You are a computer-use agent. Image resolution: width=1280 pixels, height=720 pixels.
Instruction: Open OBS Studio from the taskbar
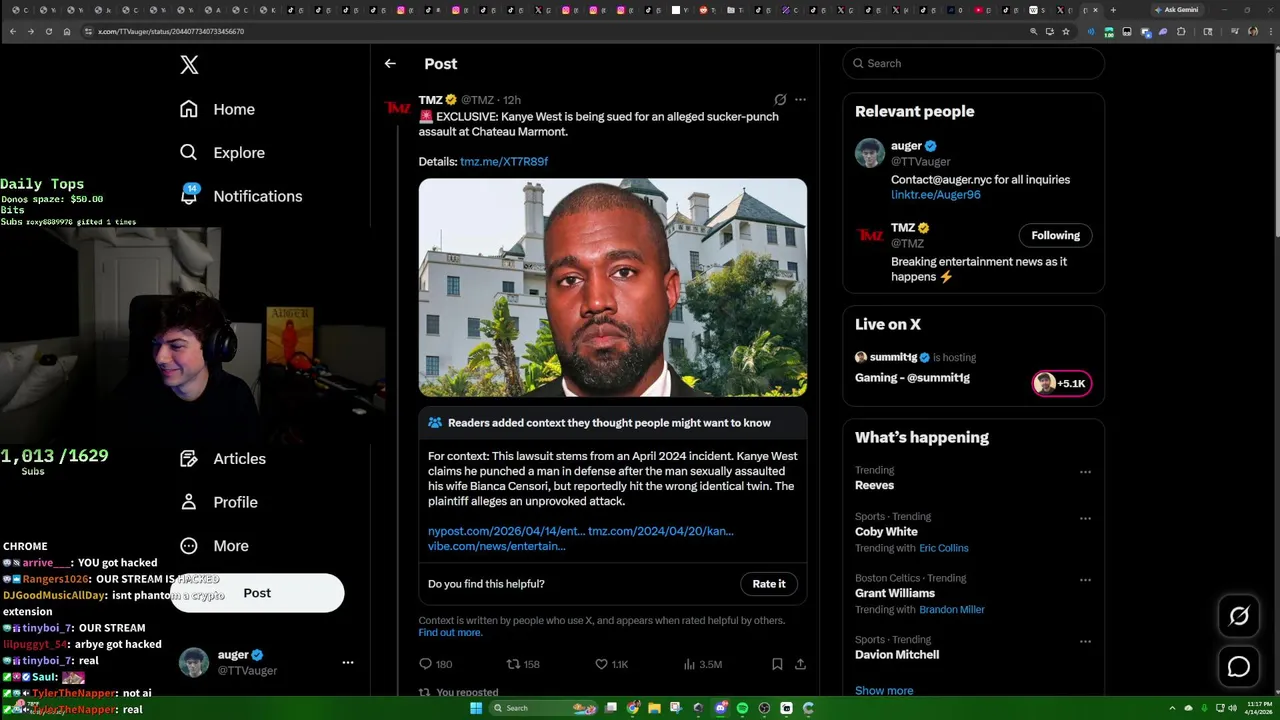click(x=764, y=708)
